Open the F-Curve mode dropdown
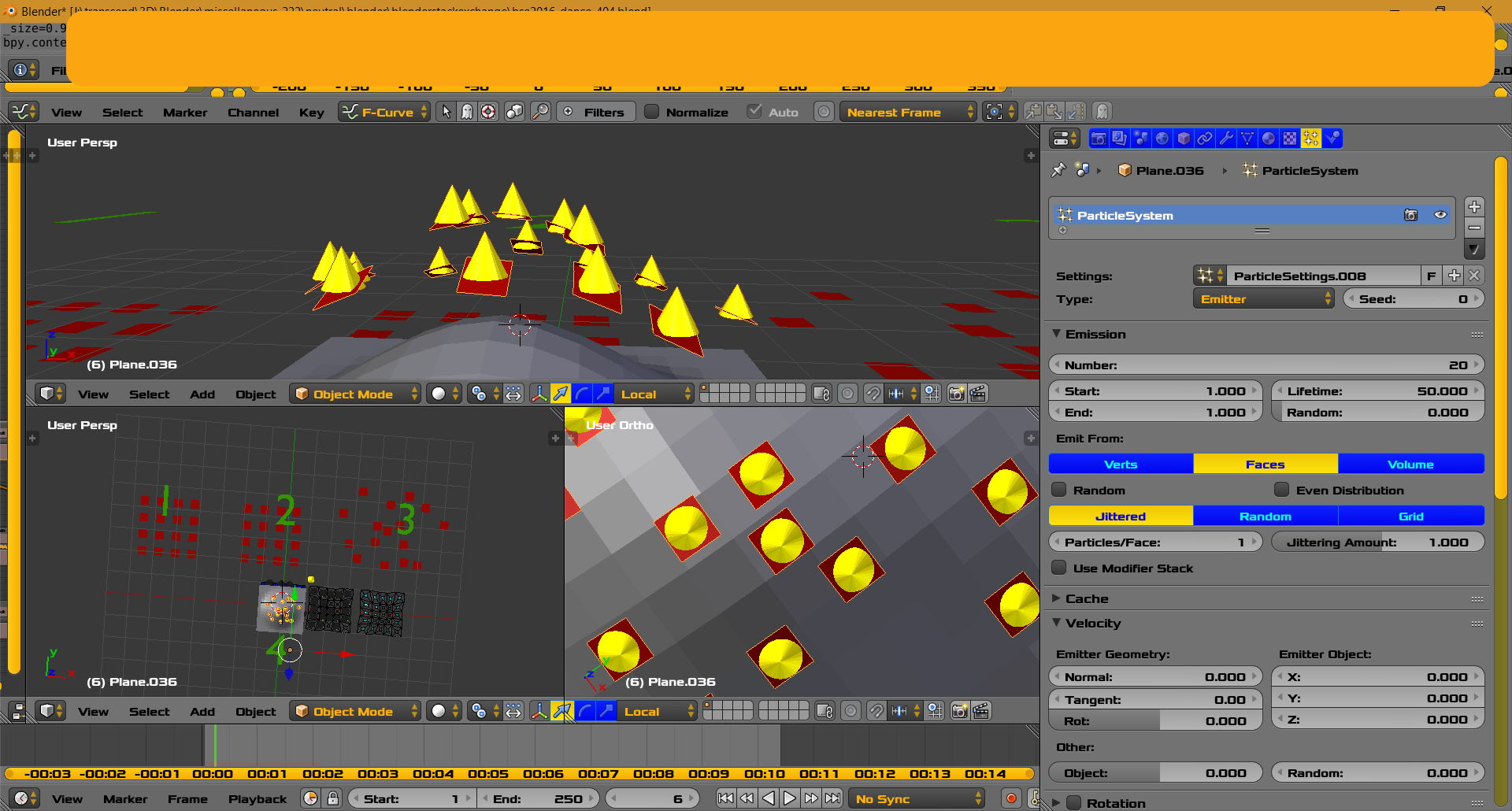 click(384, 112)
